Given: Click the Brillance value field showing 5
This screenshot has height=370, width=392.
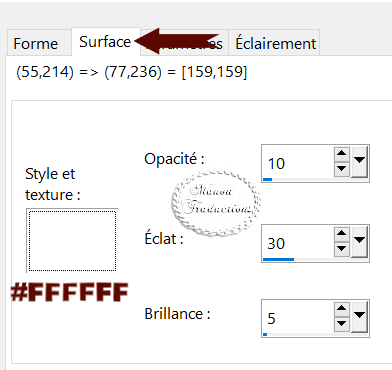Looking at the screenshot, I should 298,318.
